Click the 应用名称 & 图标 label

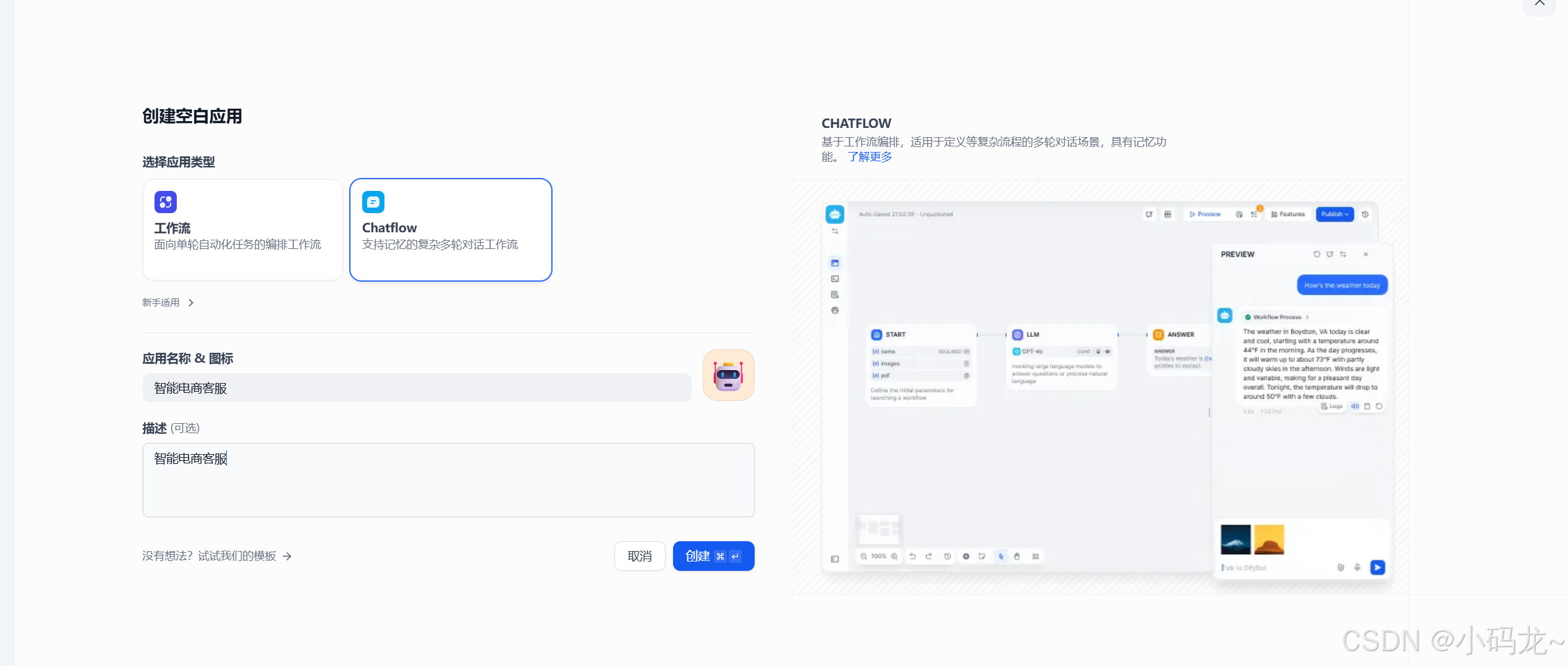click(x=187, y=358)
